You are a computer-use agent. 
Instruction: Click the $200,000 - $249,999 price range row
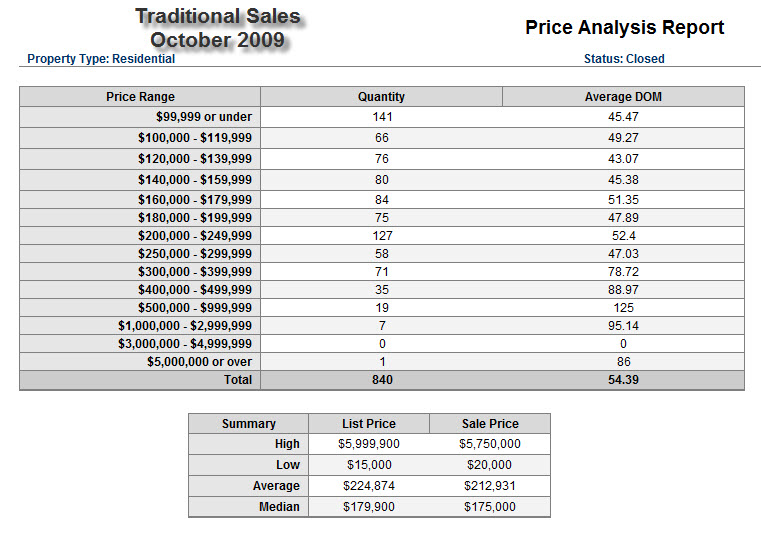point(195,235)
